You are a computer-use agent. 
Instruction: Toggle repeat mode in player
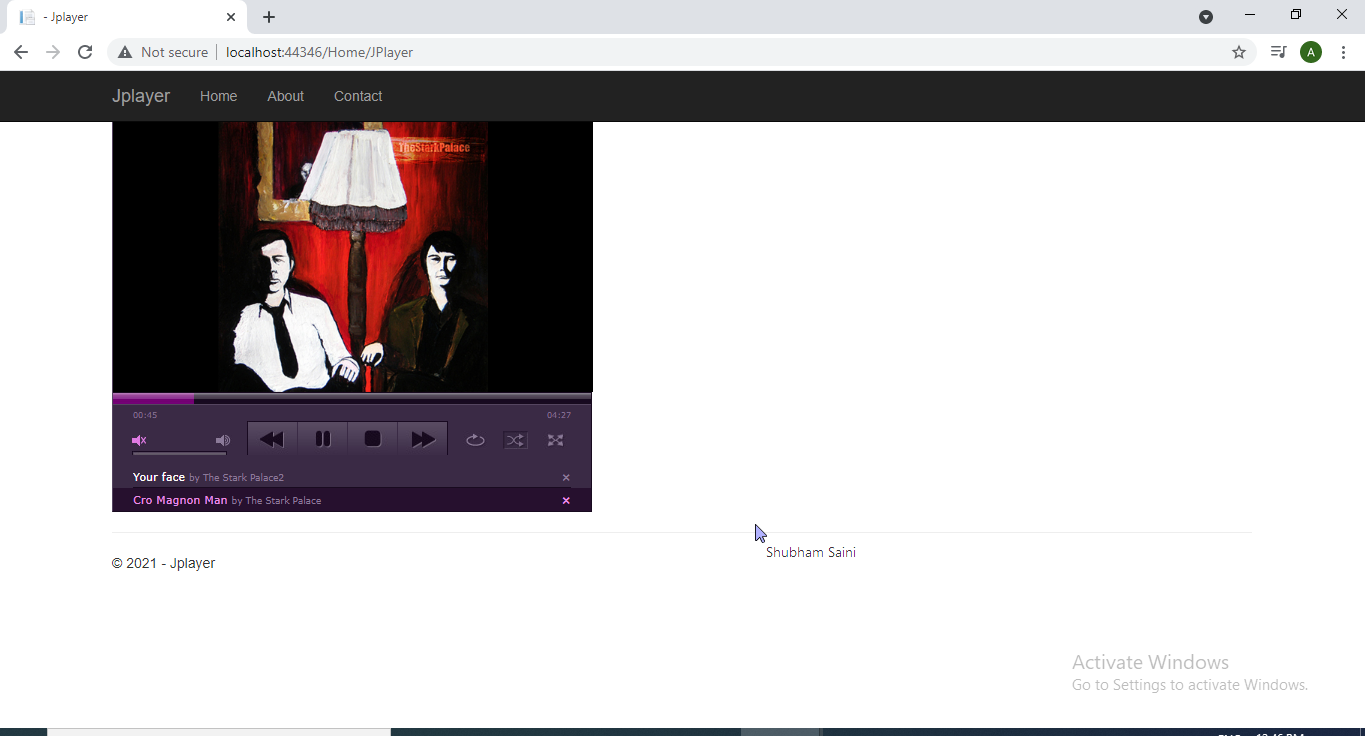475,440
